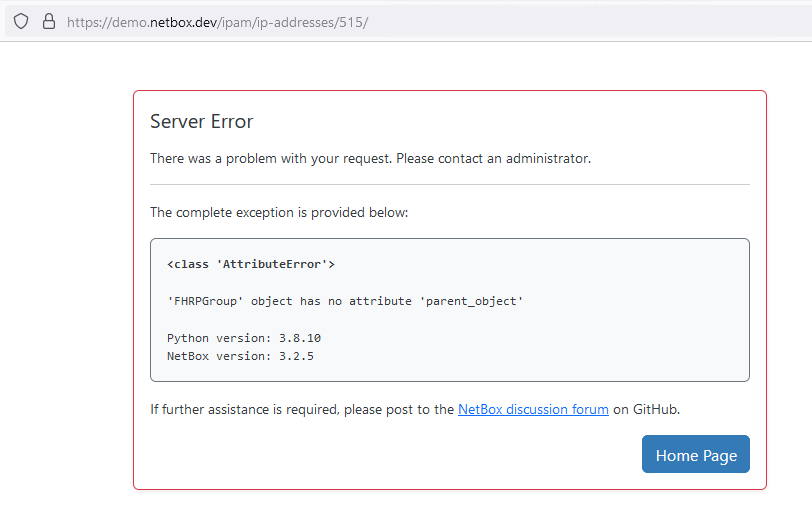
Task: Click the padlock site security icon
Action: point(49,22)
